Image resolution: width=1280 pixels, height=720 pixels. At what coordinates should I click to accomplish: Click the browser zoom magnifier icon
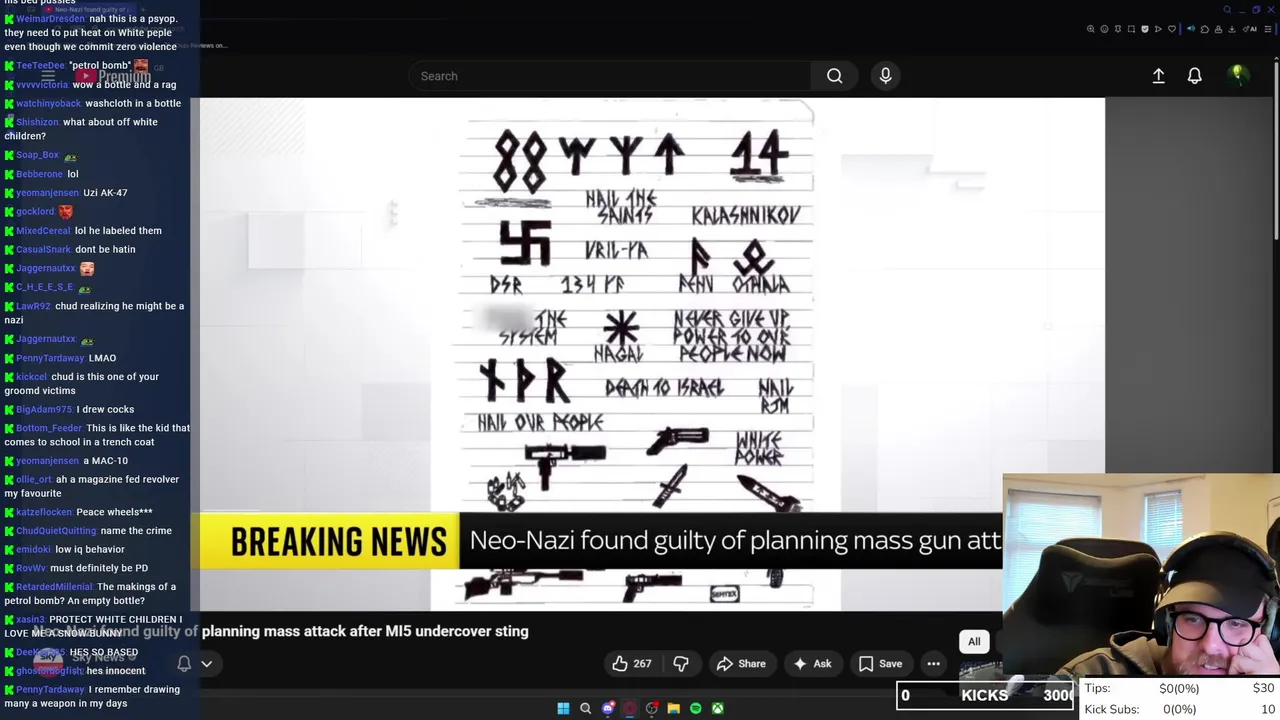pos(1091,29)
